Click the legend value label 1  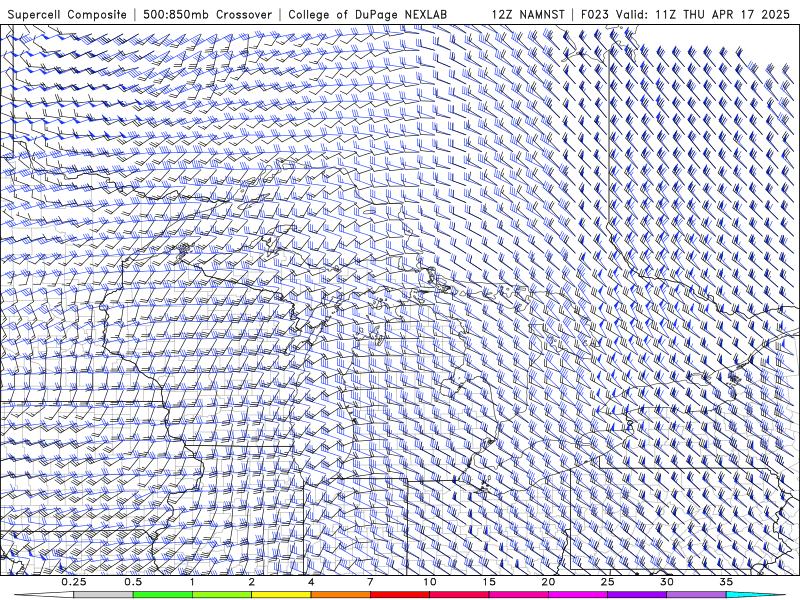coord(192,582)
